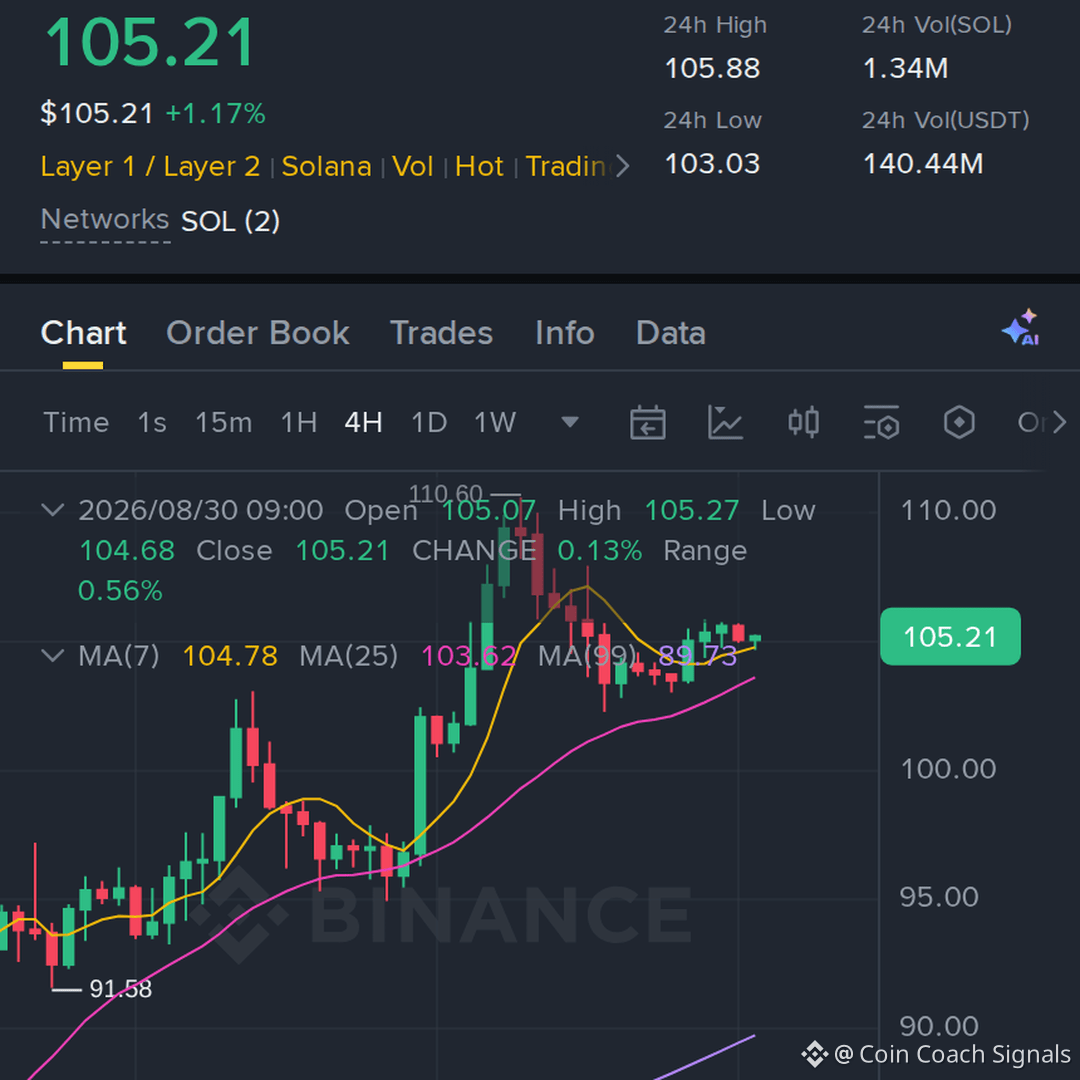
Task: Click the MA(7) value 104.78
Action: click(230, 656)
